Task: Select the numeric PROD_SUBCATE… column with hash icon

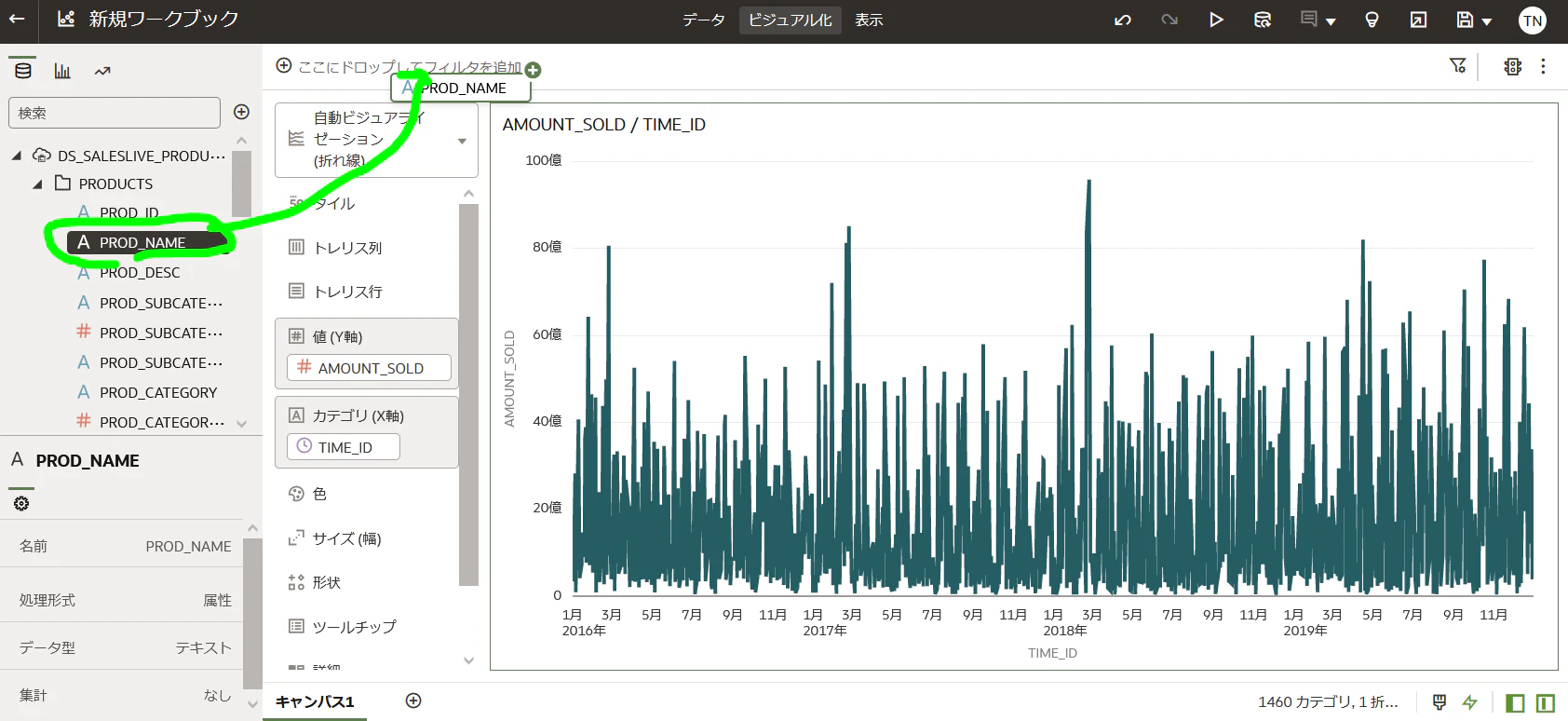Action: click(161, 333)
